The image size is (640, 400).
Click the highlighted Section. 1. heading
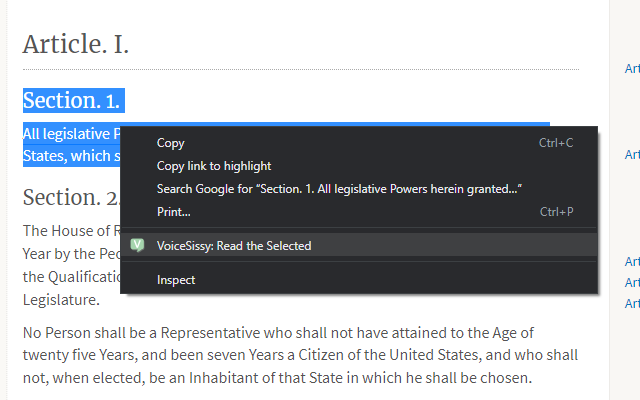(71, 100)
